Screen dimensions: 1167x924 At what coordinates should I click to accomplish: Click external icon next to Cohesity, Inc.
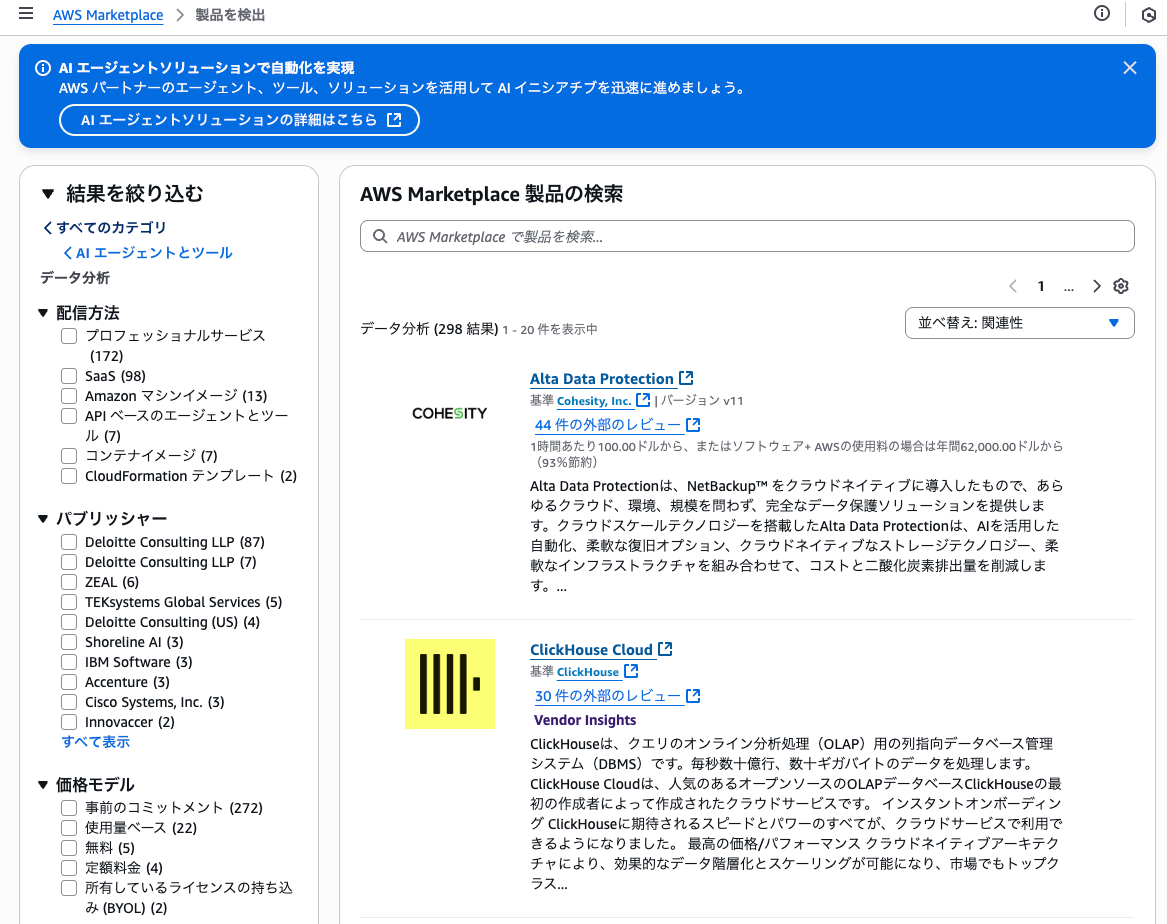643,400
